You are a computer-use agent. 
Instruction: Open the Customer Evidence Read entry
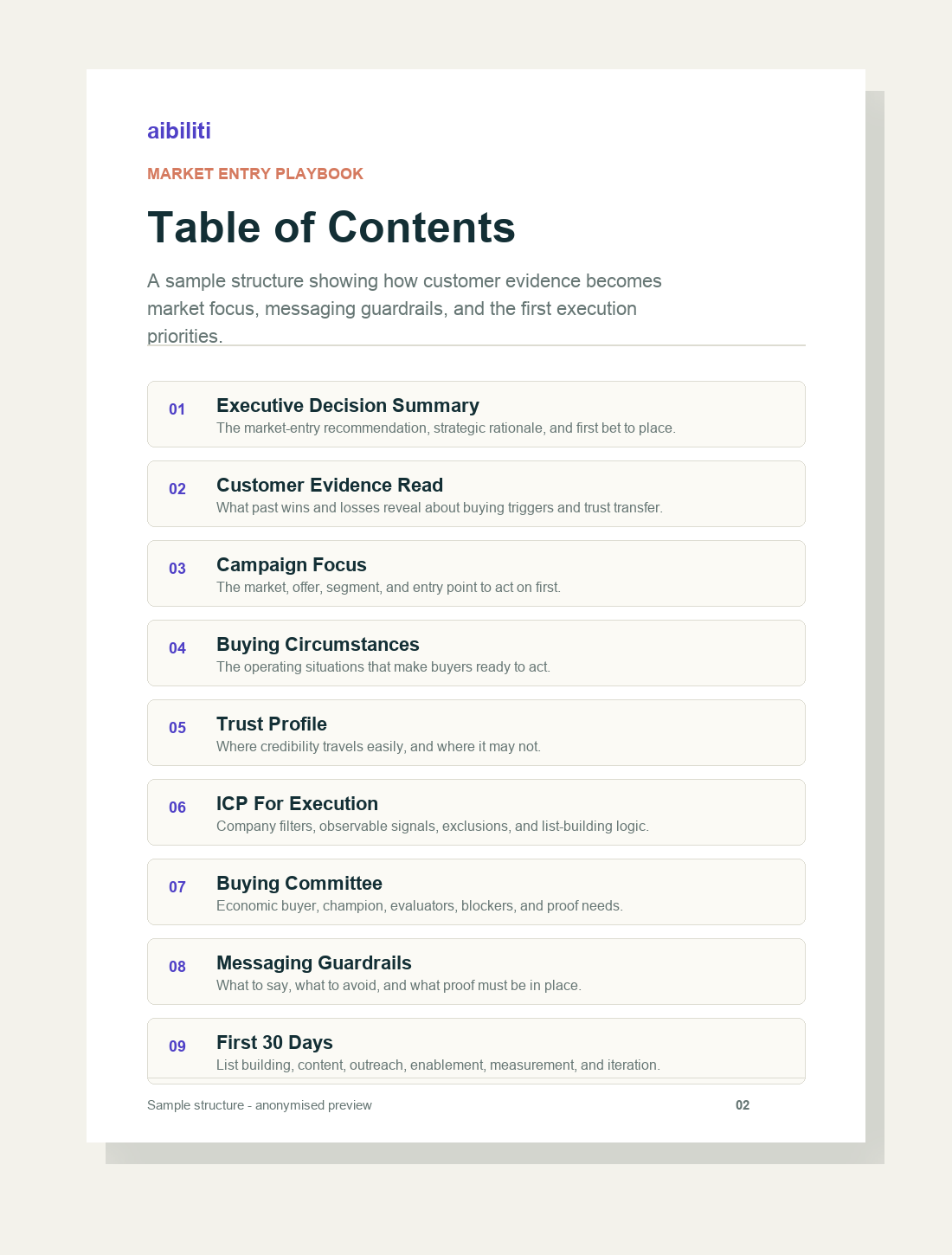click(x=476, y=494)
